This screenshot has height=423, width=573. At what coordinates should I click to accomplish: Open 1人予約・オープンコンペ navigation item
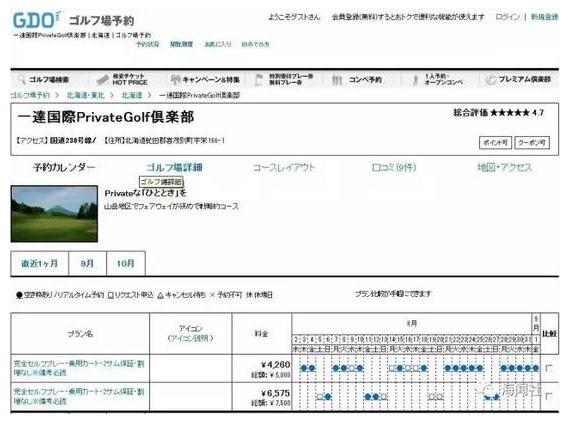pyautogui.click(x=437, y=79)
